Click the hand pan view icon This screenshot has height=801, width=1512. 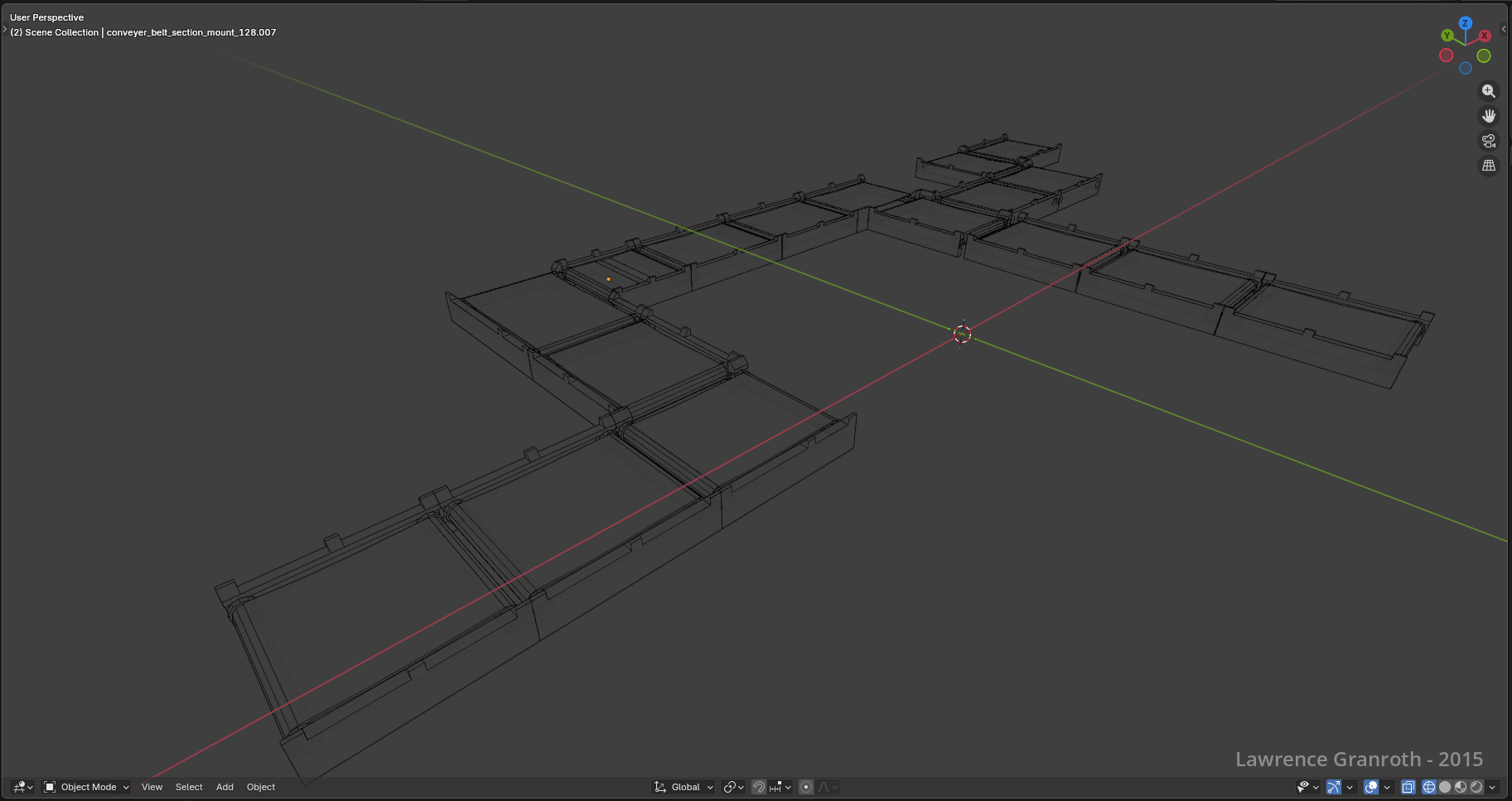coord(1489,116)
